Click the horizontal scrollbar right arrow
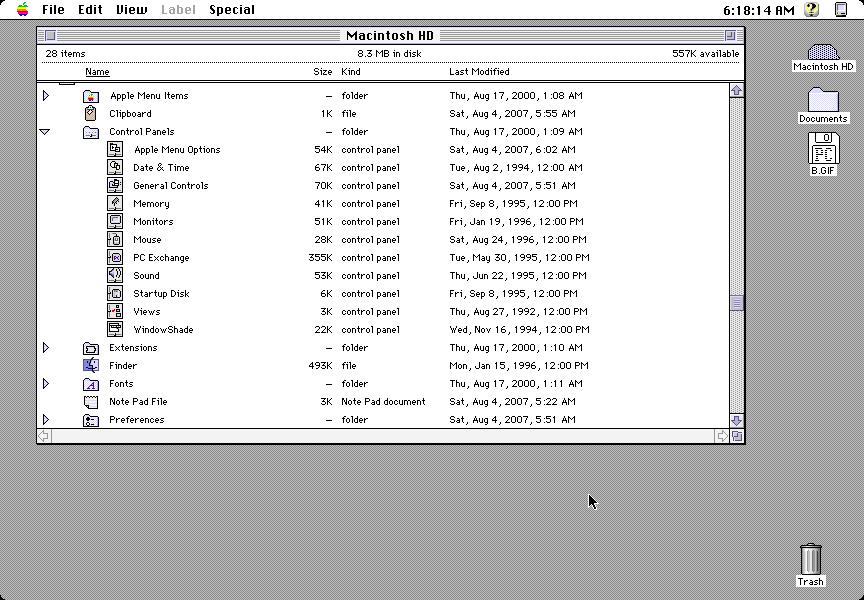The width and height of the screenshot is (864, 600). coord(722,436)
